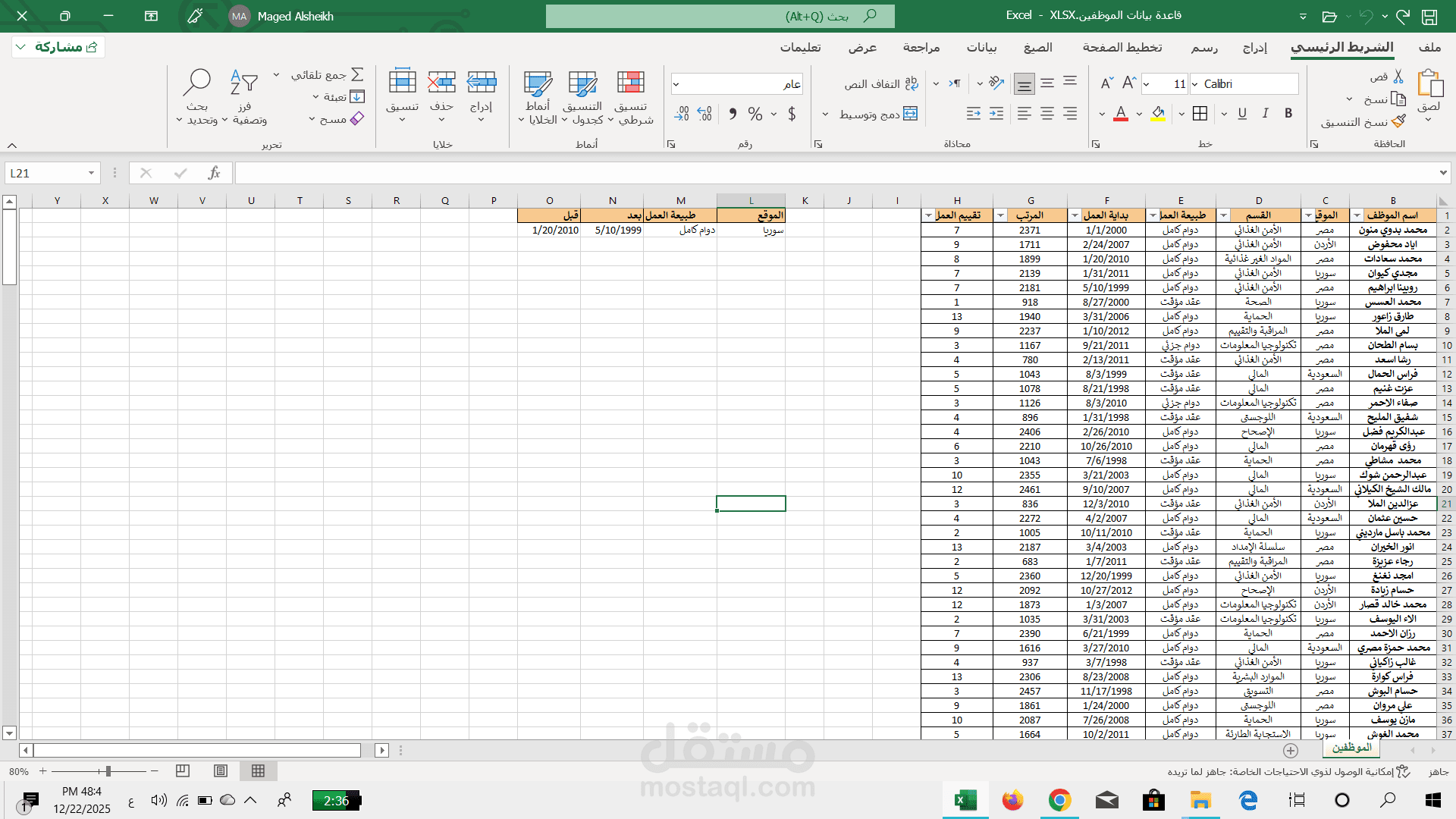This screenshot has width=1456, height=819.
Task: Open the number format (عام) dropdown
Action: pos(676,84)
